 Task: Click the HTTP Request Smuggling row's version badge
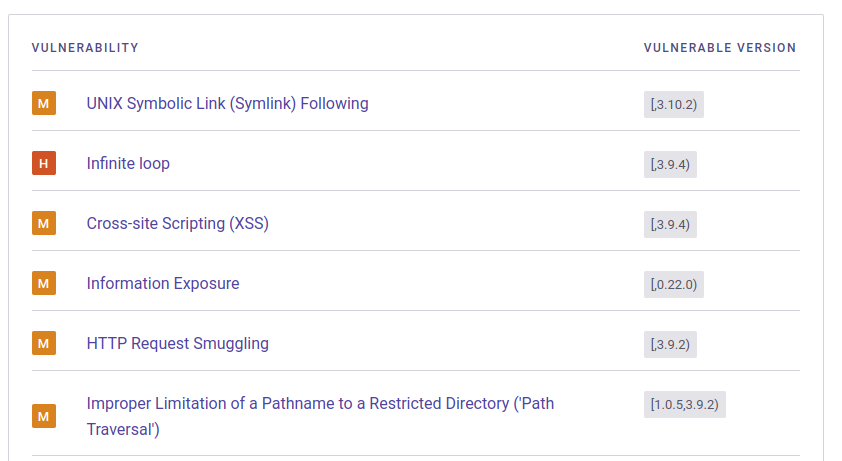670,345
